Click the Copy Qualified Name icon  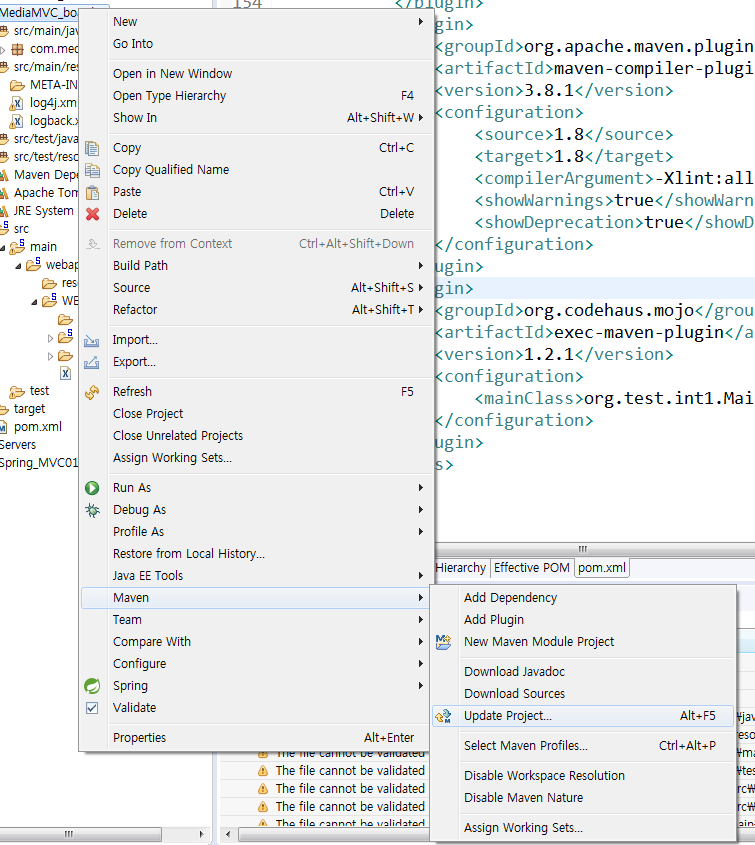(92, 170)
